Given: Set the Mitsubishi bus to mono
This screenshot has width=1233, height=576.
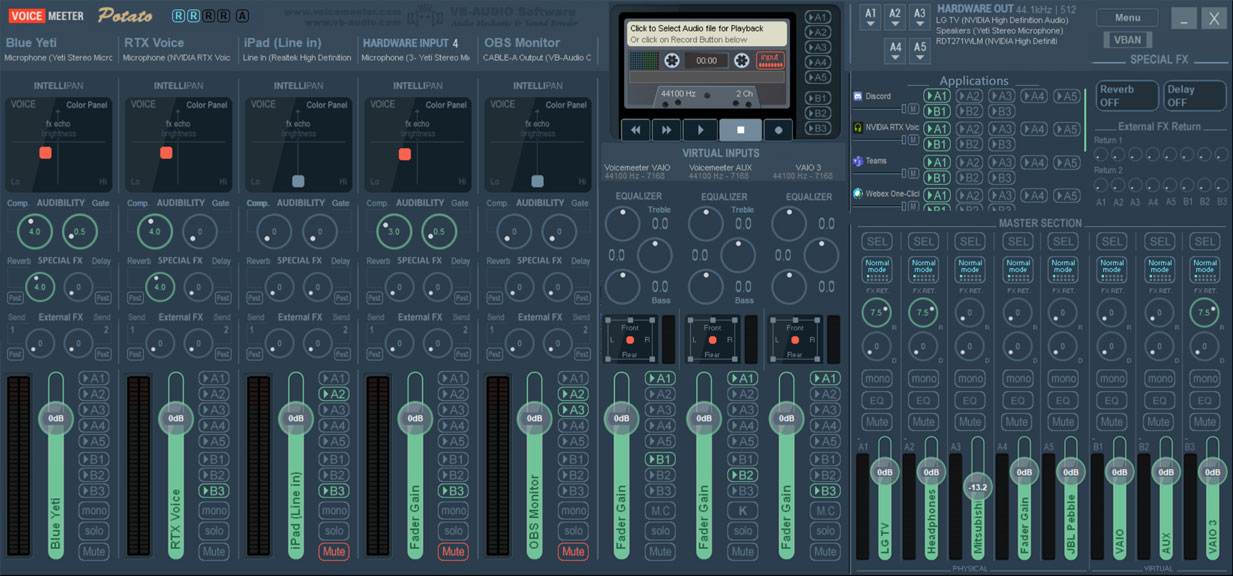Looking at the screenshot, I should click(969, 379).
